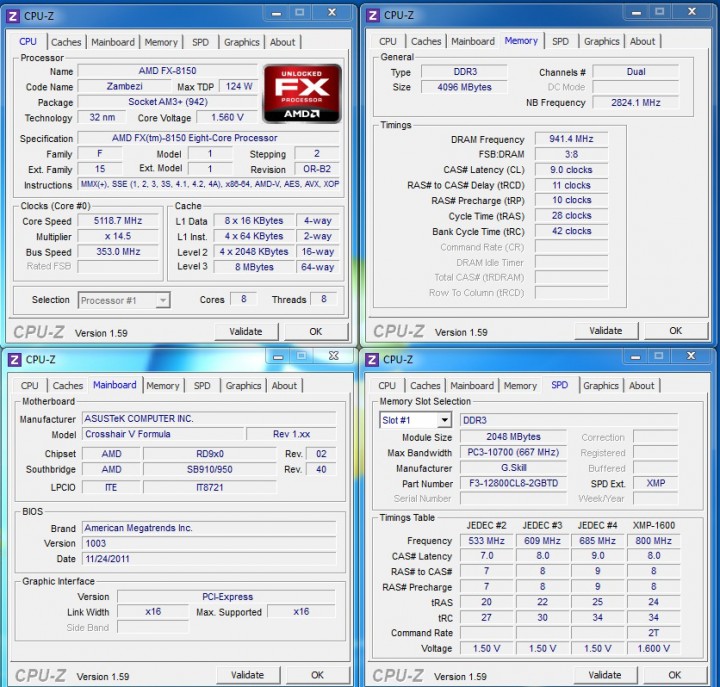Click the CAS# Latency value 9.0 clocks
720x687 pixels.
click(571, 170)
